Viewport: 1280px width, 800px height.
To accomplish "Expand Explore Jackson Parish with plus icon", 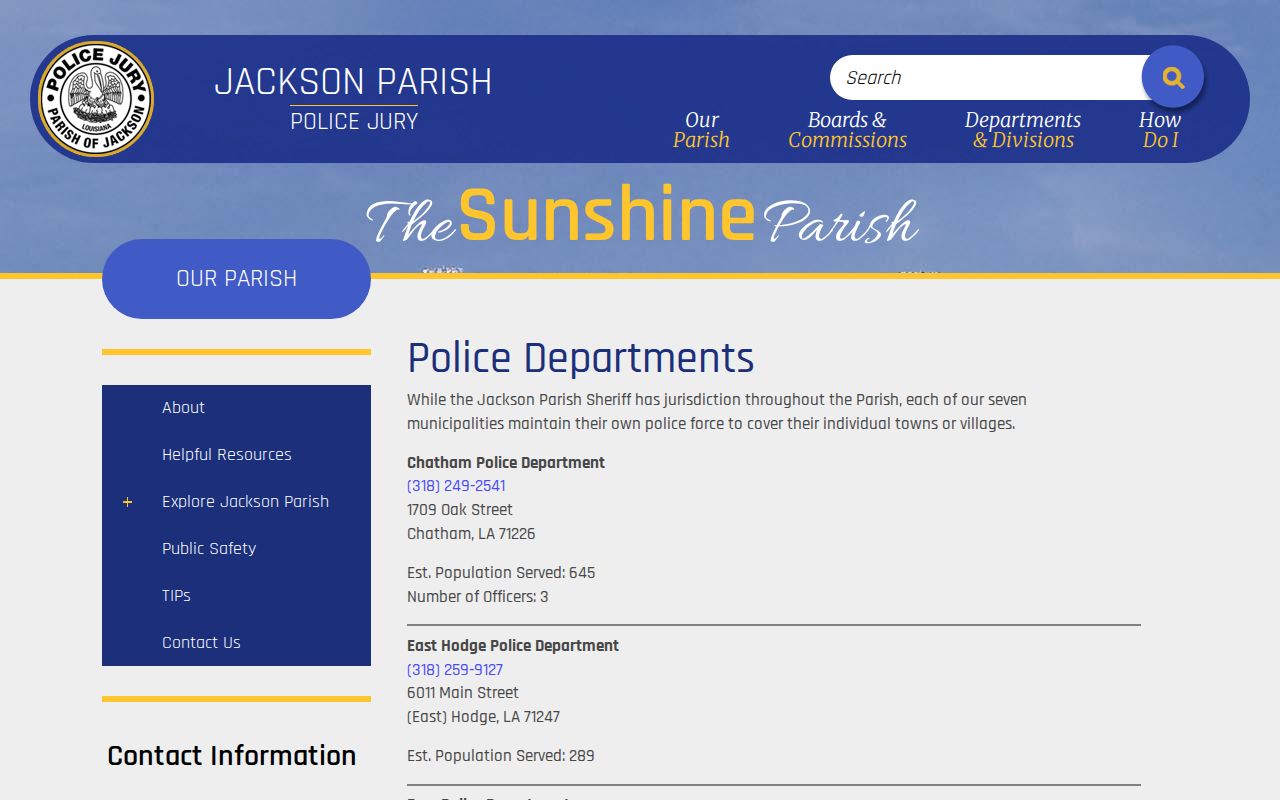I will click(127, 502).
